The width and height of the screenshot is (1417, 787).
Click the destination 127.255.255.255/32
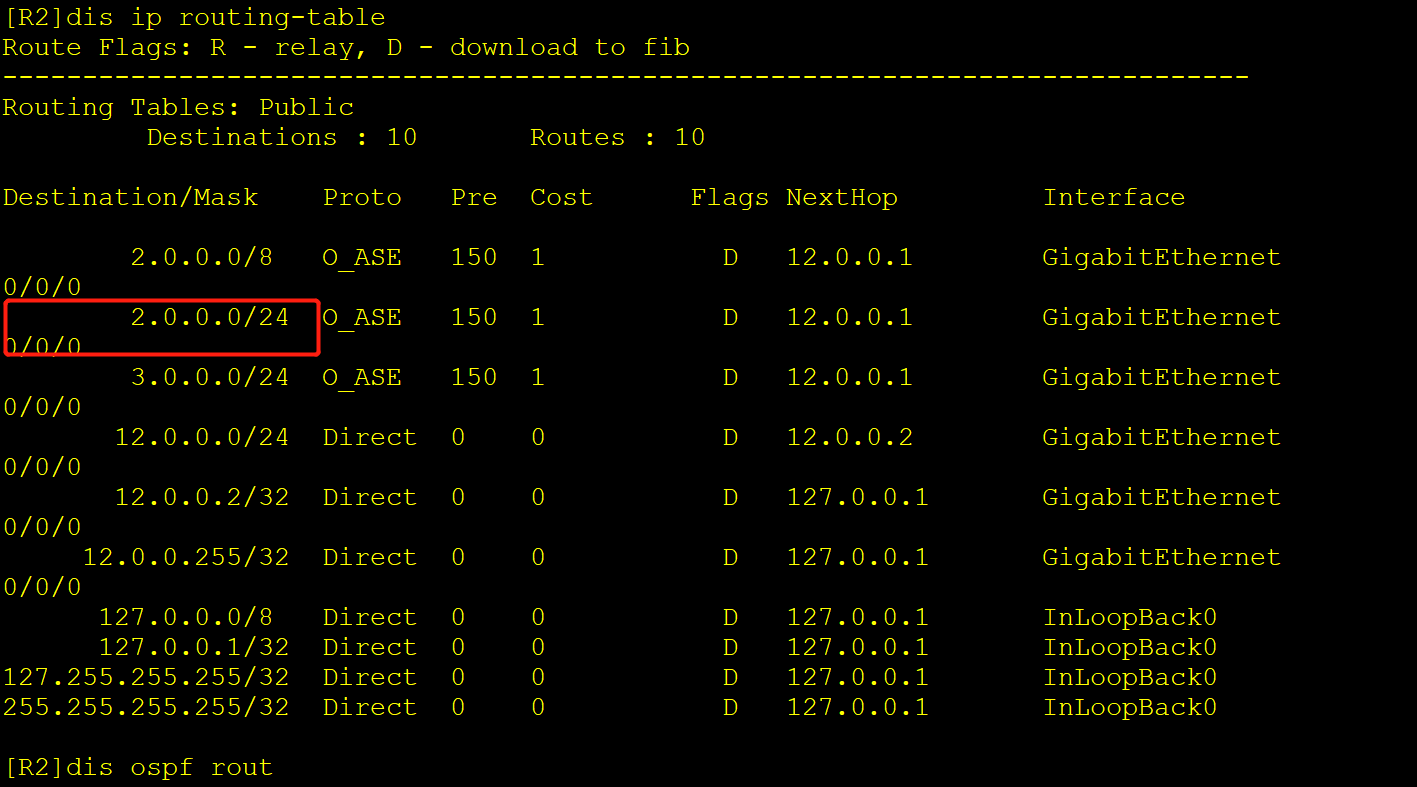[x=145, y=677]
